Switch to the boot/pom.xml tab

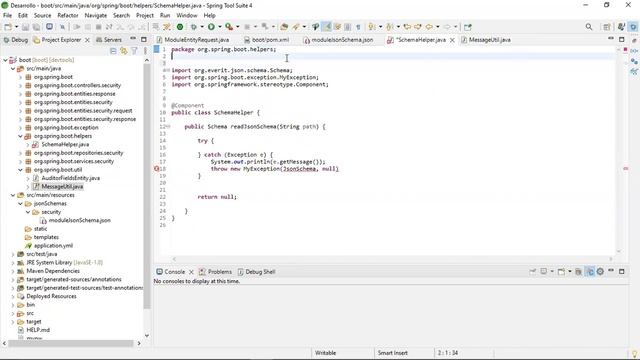[267, 40]
